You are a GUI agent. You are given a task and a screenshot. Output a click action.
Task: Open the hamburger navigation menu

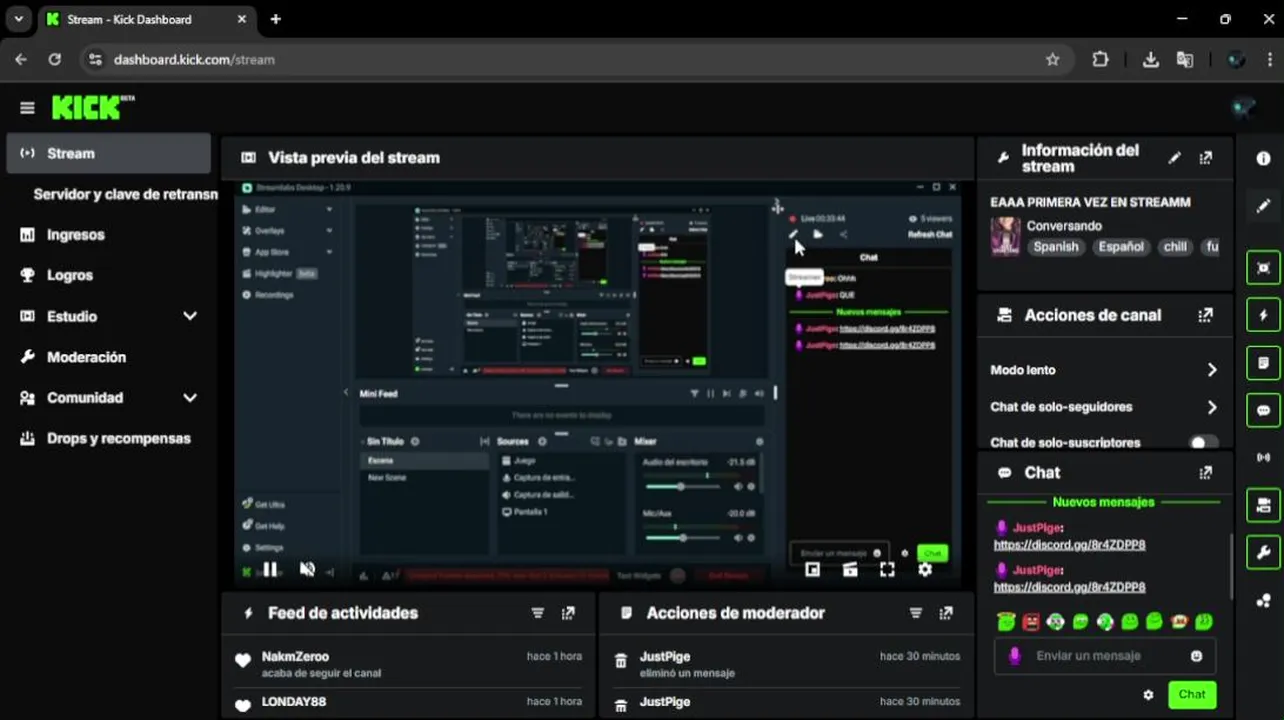pyautogui.click(x=27, y=108)
